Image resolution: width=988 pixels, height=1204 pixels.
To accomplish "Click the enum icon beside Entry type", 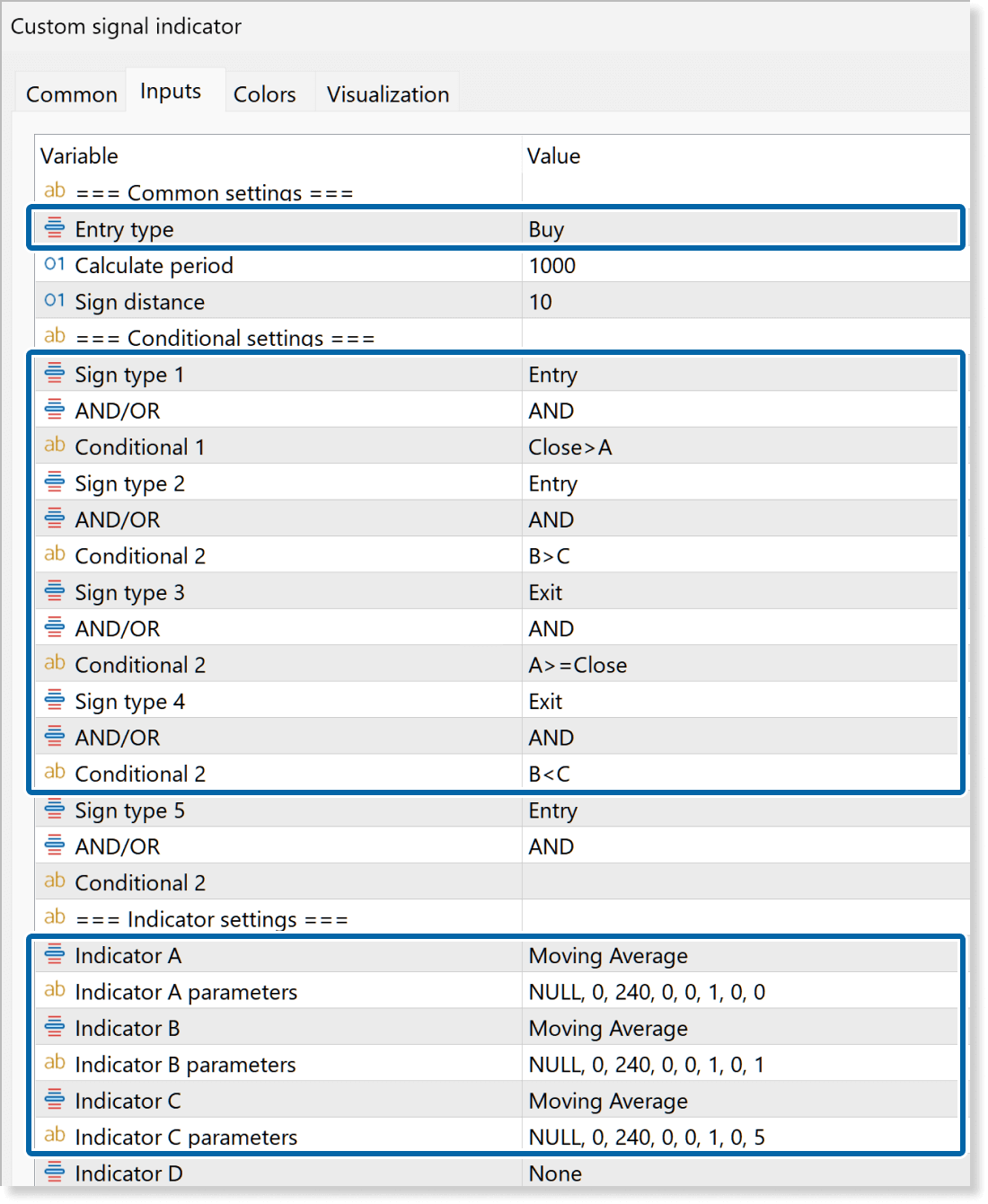I will click(x=55, y=228).
